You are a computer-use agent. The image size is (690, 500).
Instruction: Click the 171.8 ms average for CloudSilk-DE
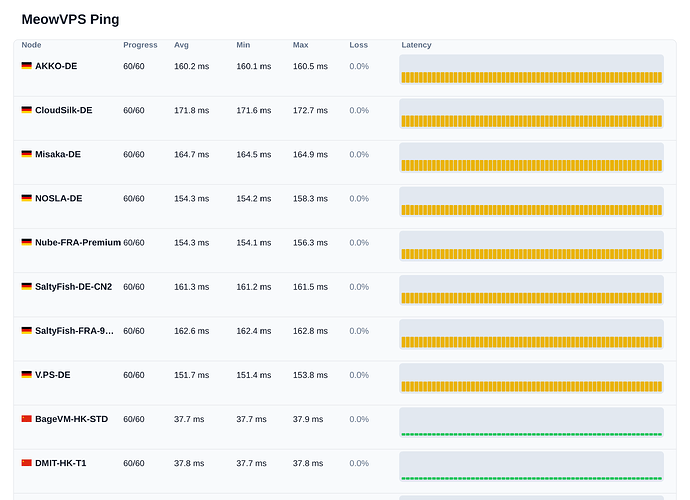coord(191,110)
